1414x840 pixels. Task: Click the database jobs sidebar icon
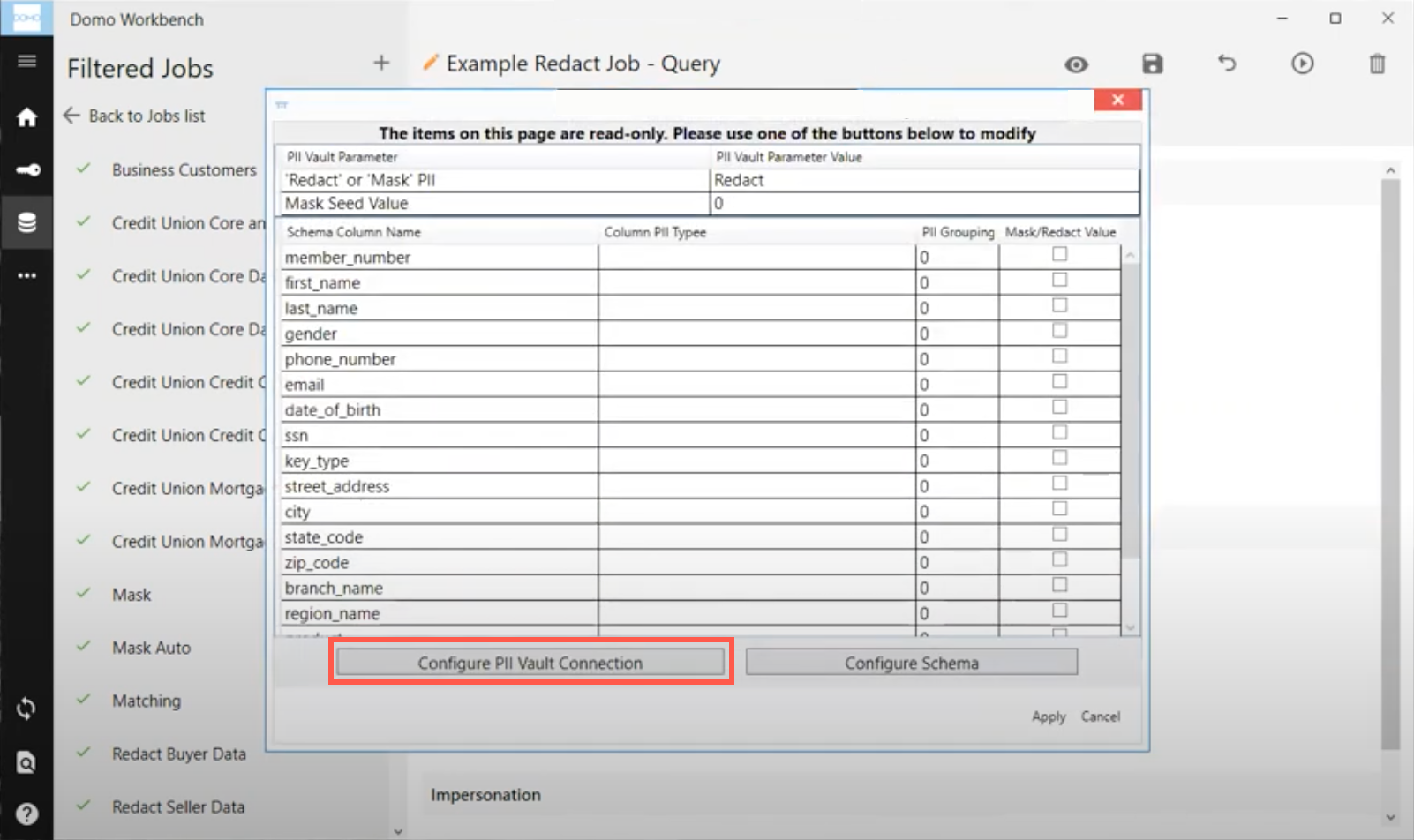26,222
